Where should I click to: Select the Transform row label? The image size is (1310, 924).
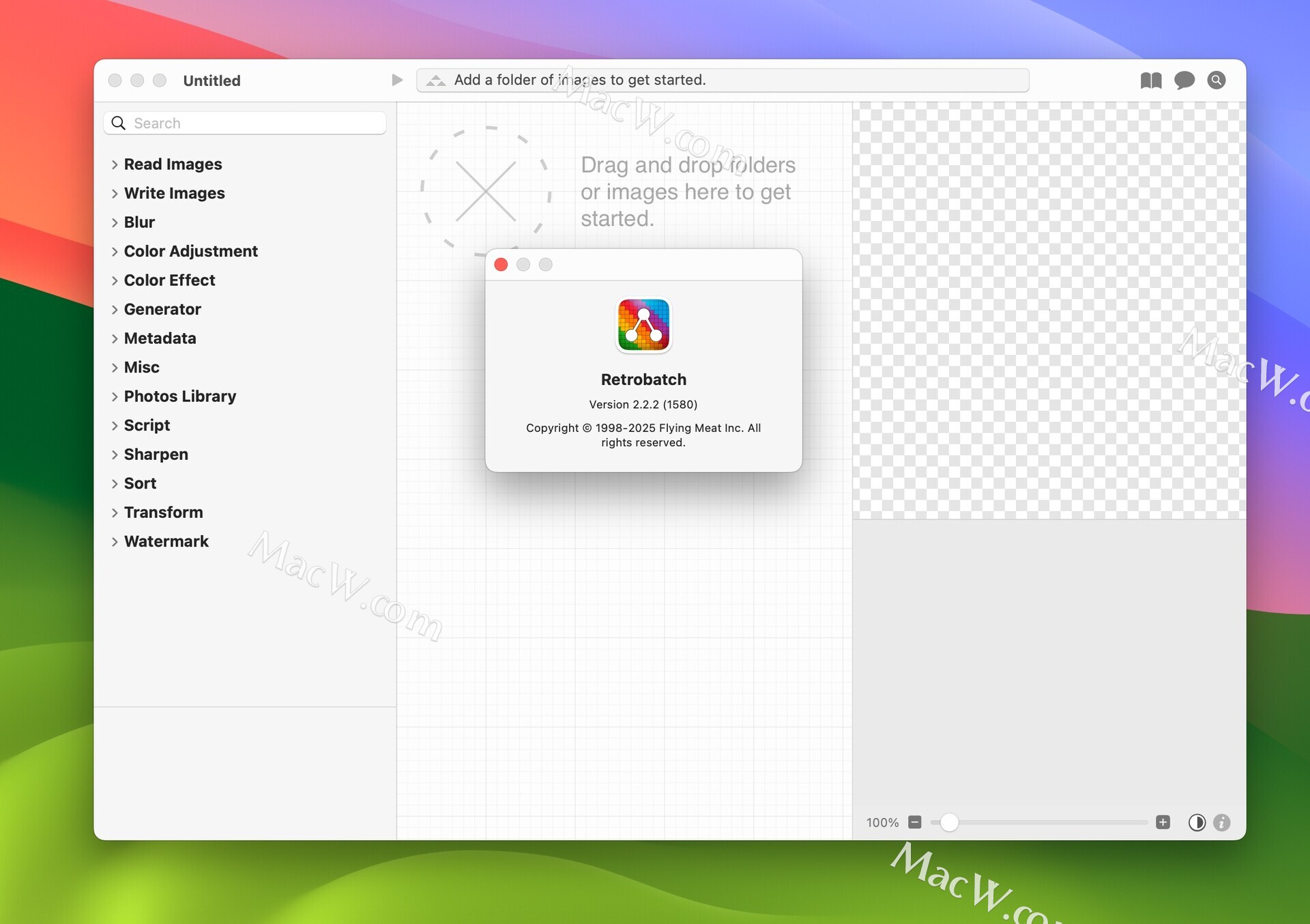[163, 512]
